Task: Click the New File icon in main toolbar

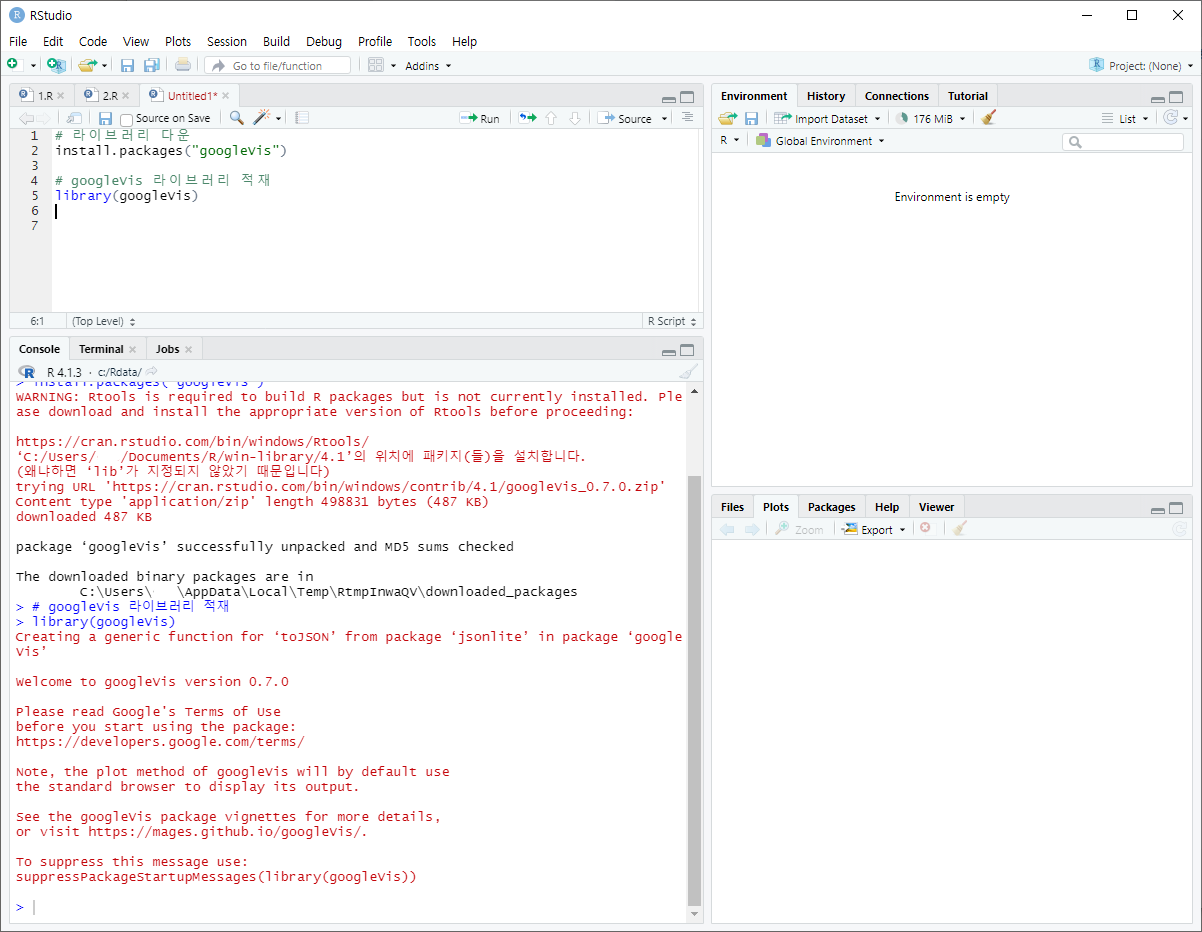Action: pos(14,65)
